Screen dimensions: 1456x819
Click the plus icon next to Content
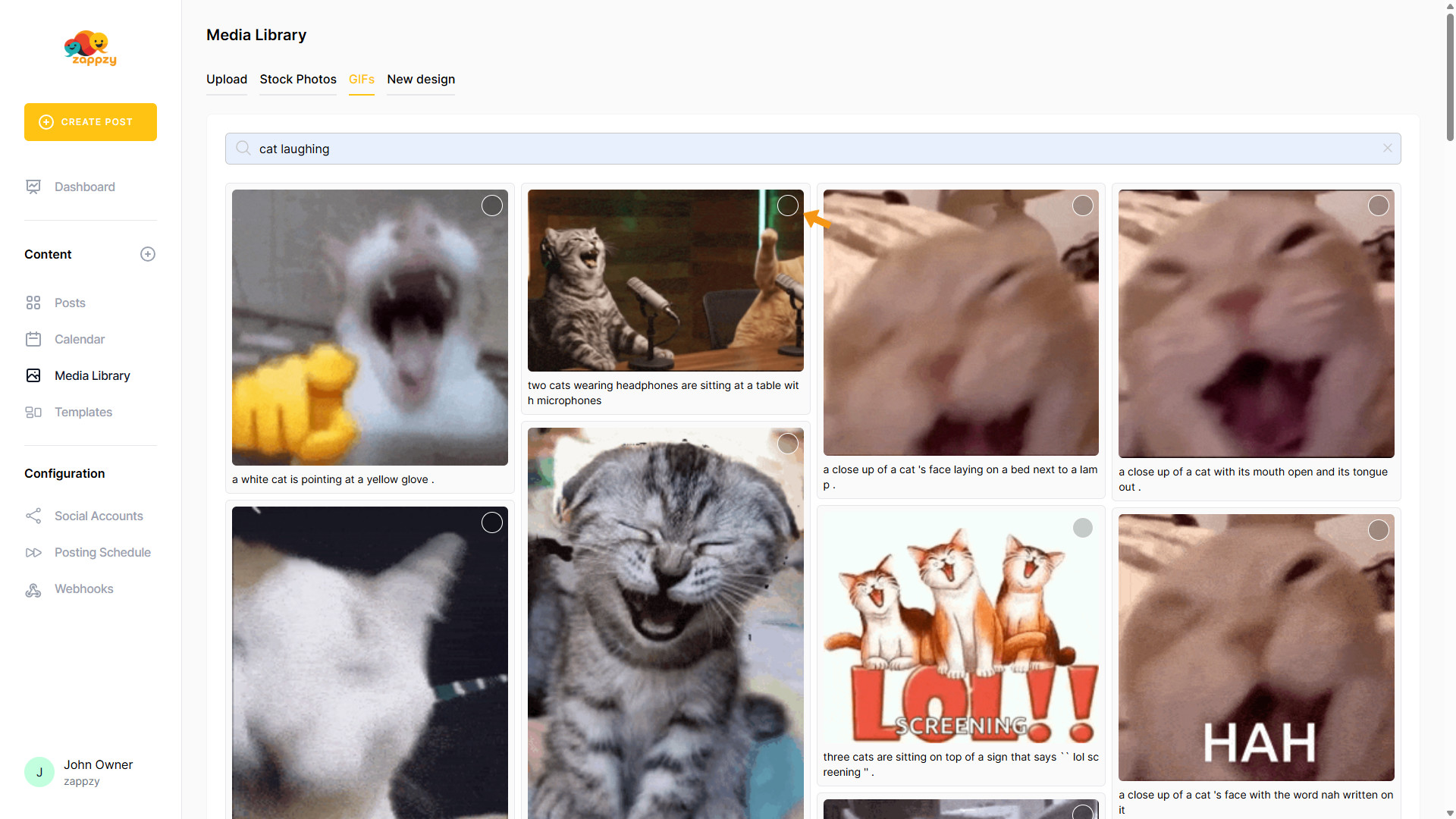coord(148,254)
